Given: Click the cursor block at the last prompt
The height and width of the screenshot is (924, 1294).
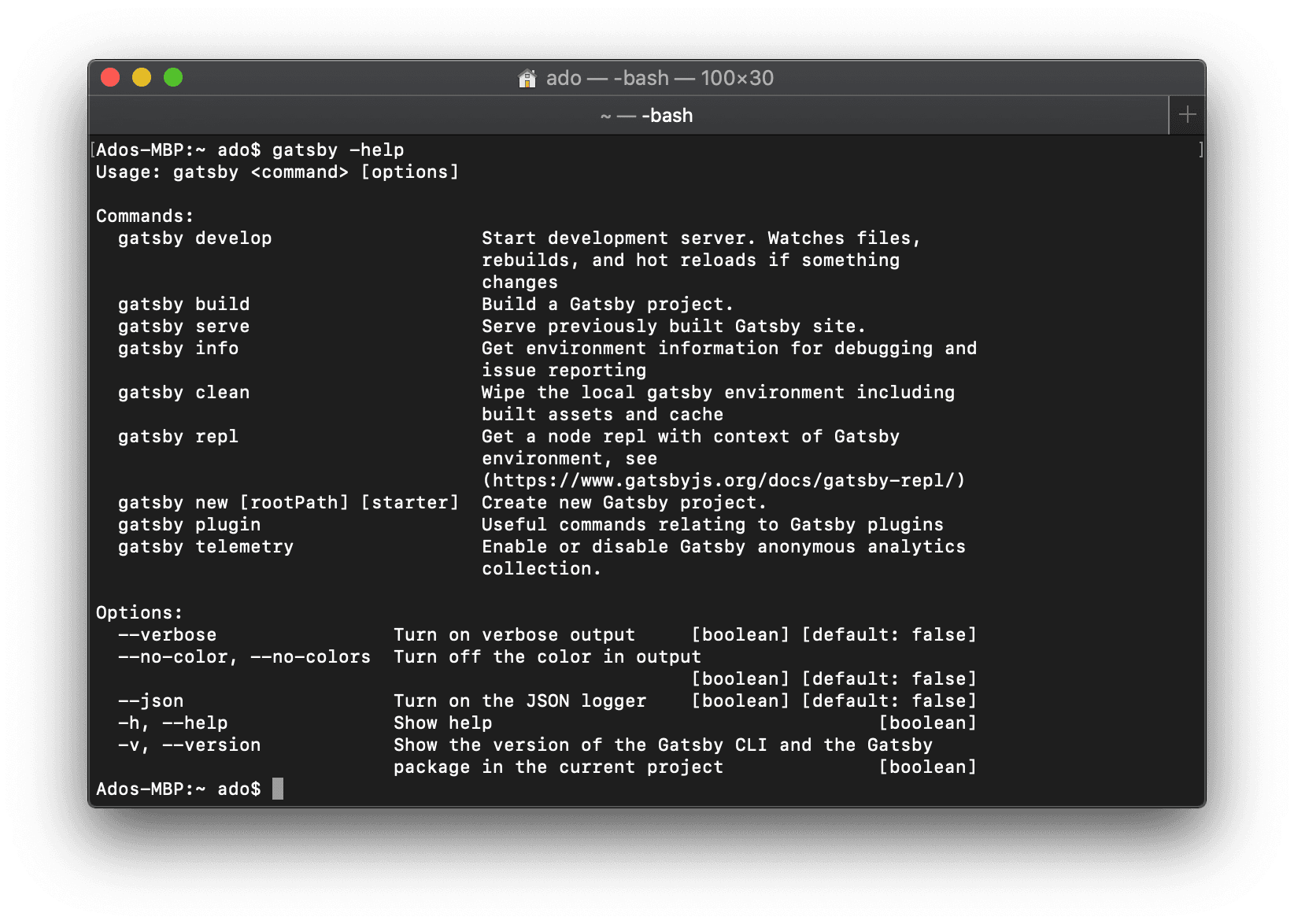Looking at the screenshot, I should 278,789.
